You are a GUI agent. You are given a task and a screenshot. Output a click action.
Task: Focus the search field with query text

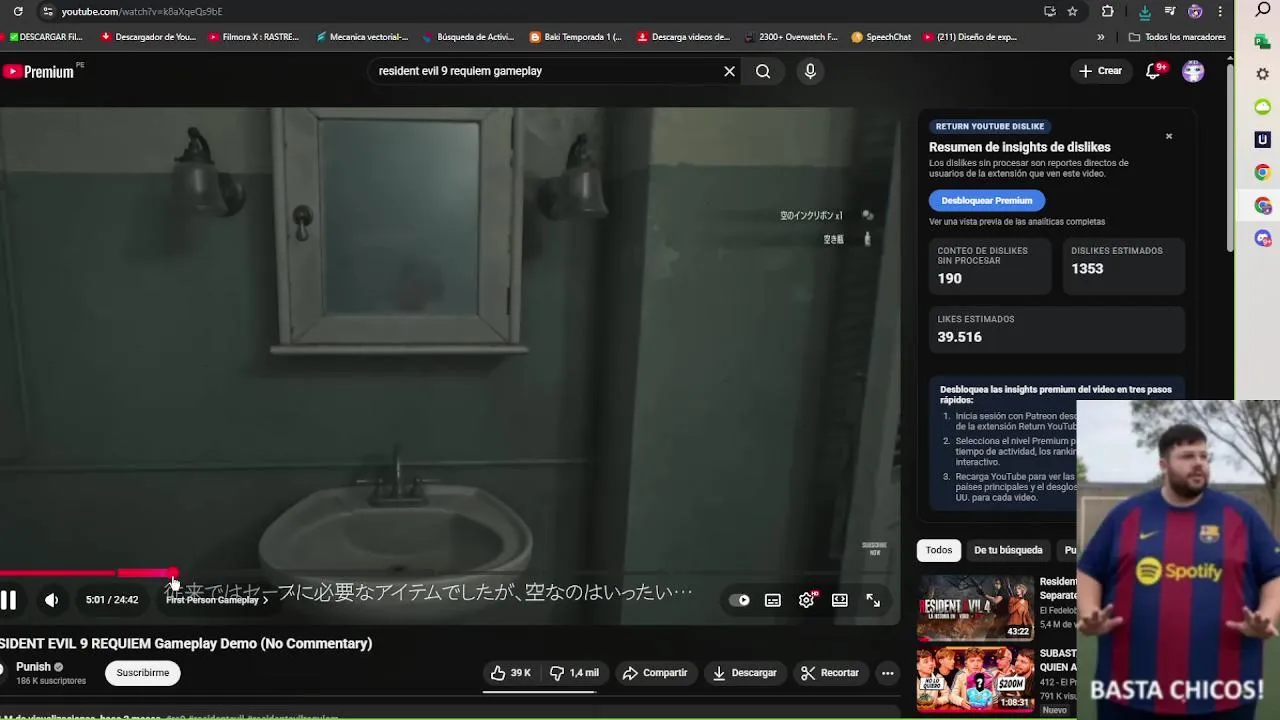pyautogui.click(x=545, y=71)
